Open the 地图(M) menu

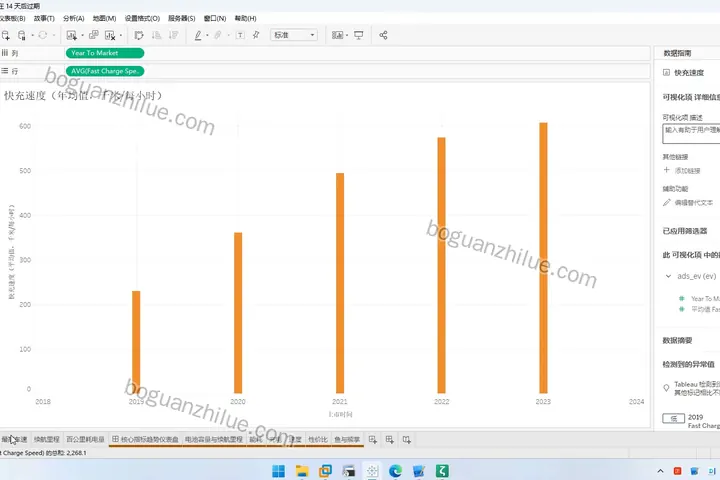coord(104,18)
